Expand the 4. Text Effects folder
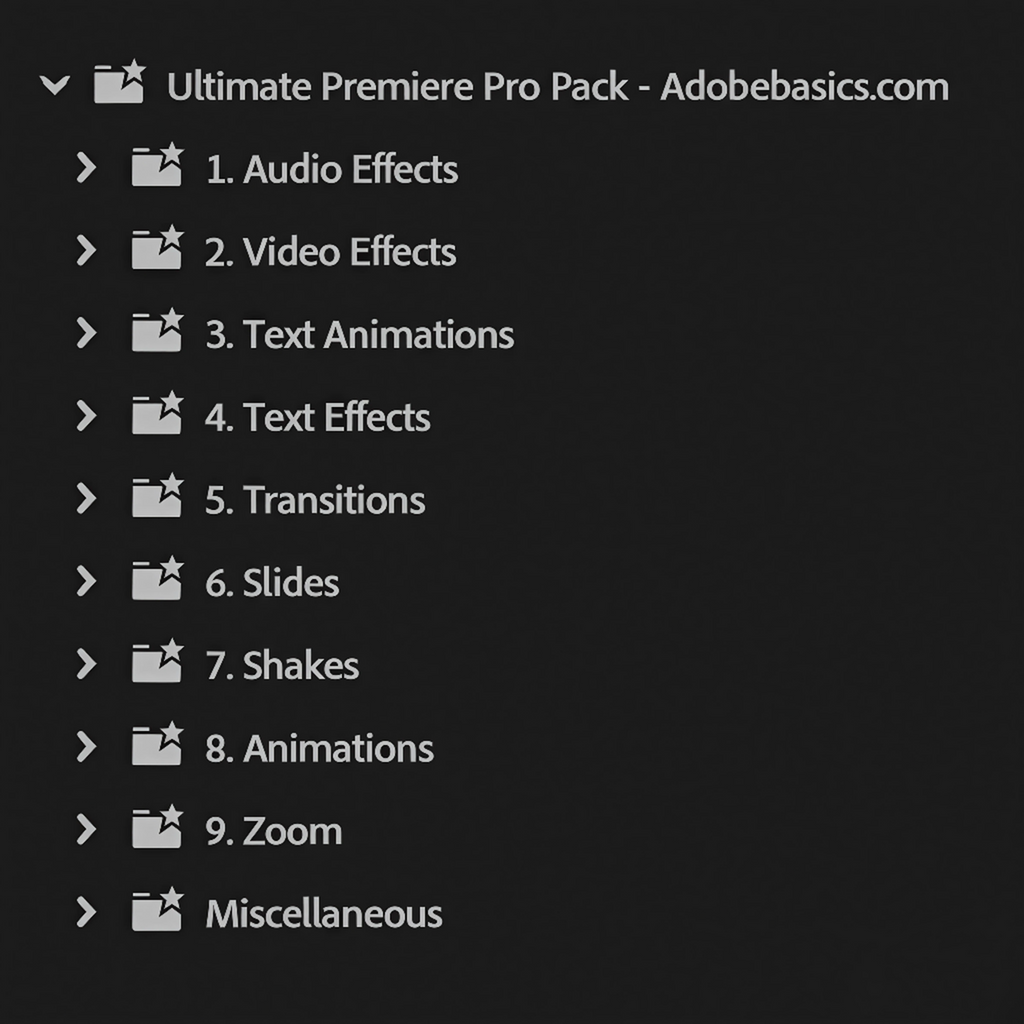 click(87, 416)
